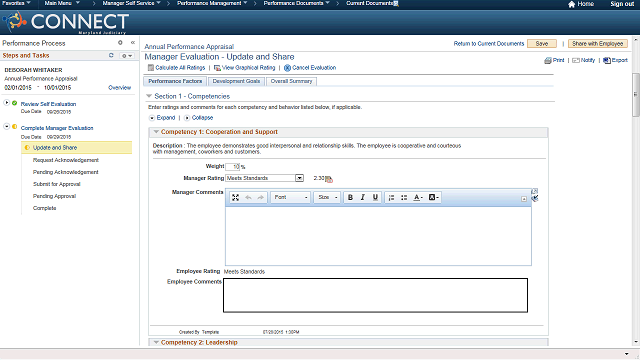Screen dimensions: 640x360
Task: Open the Favorites menu
Action: [16, 3]
